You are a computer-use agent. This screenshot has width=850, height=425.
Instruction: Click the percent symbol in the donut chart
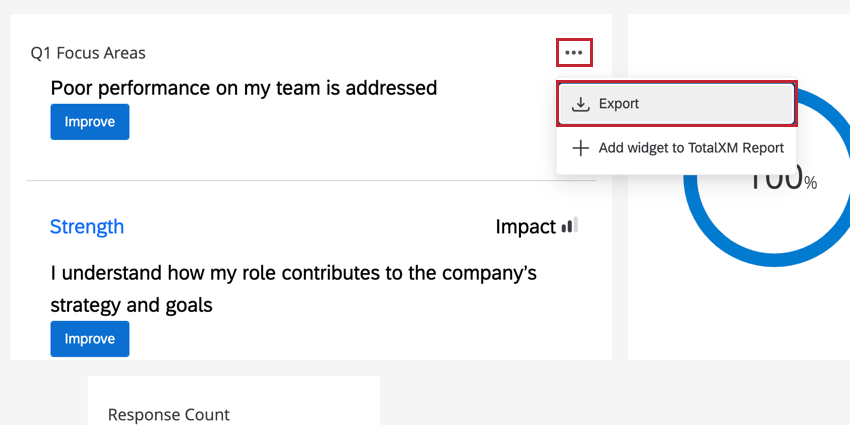point(811,183)
